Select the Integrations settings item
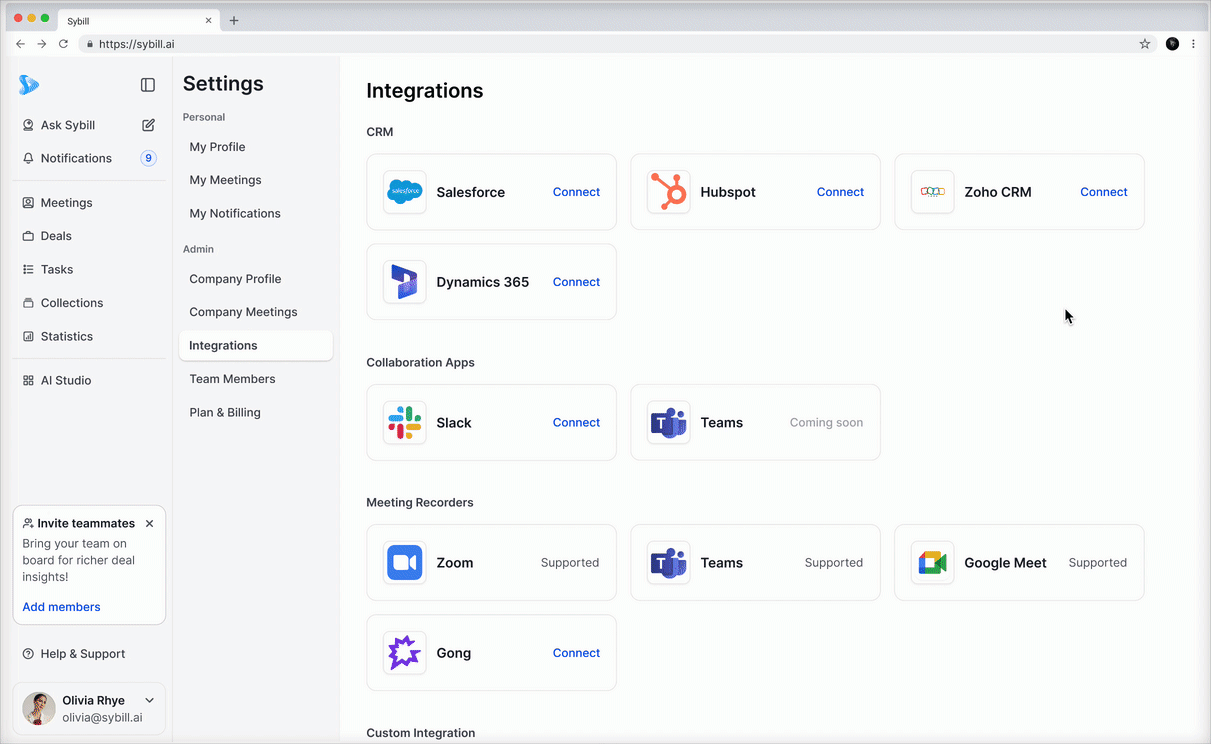This screenshot has width=1211, height=744. coord(256,345)
